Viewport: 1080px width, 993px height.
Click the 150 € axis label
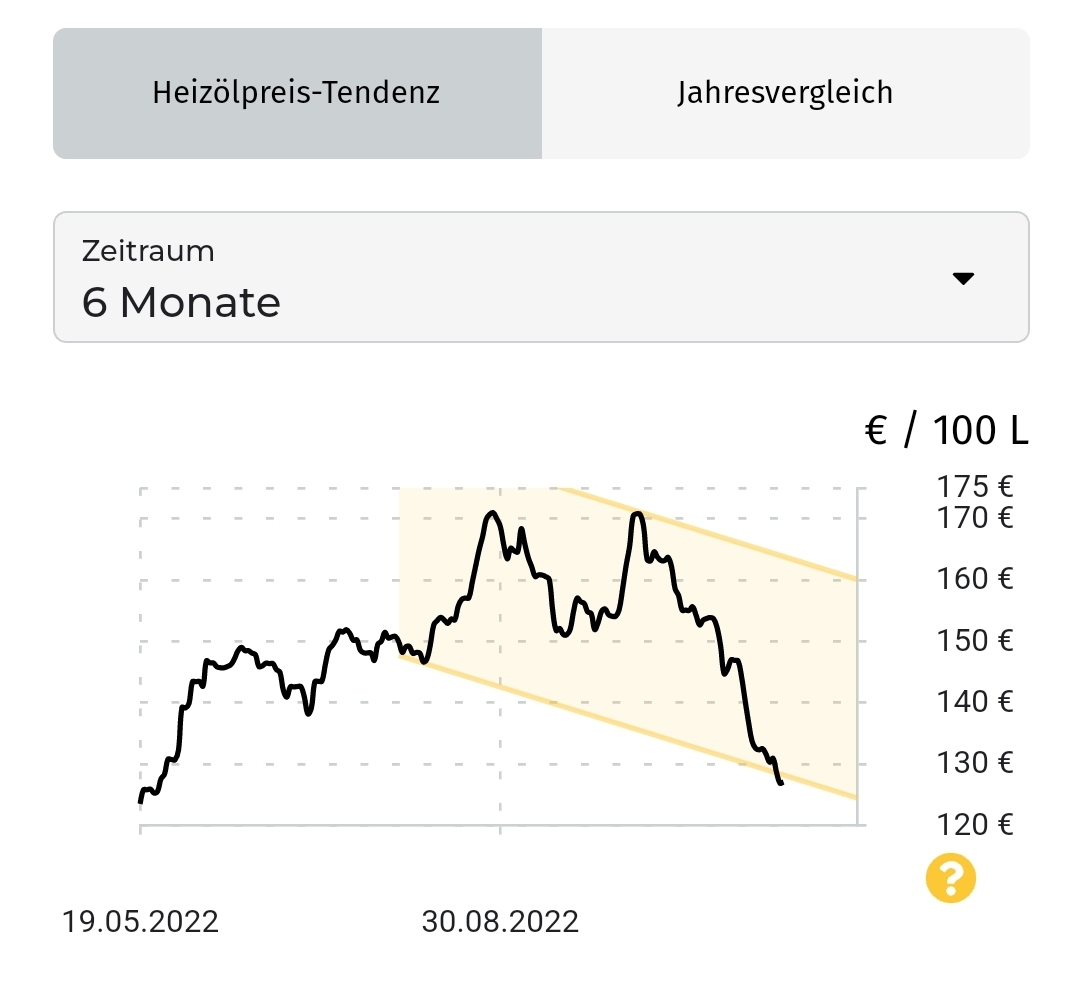(975, 640)
